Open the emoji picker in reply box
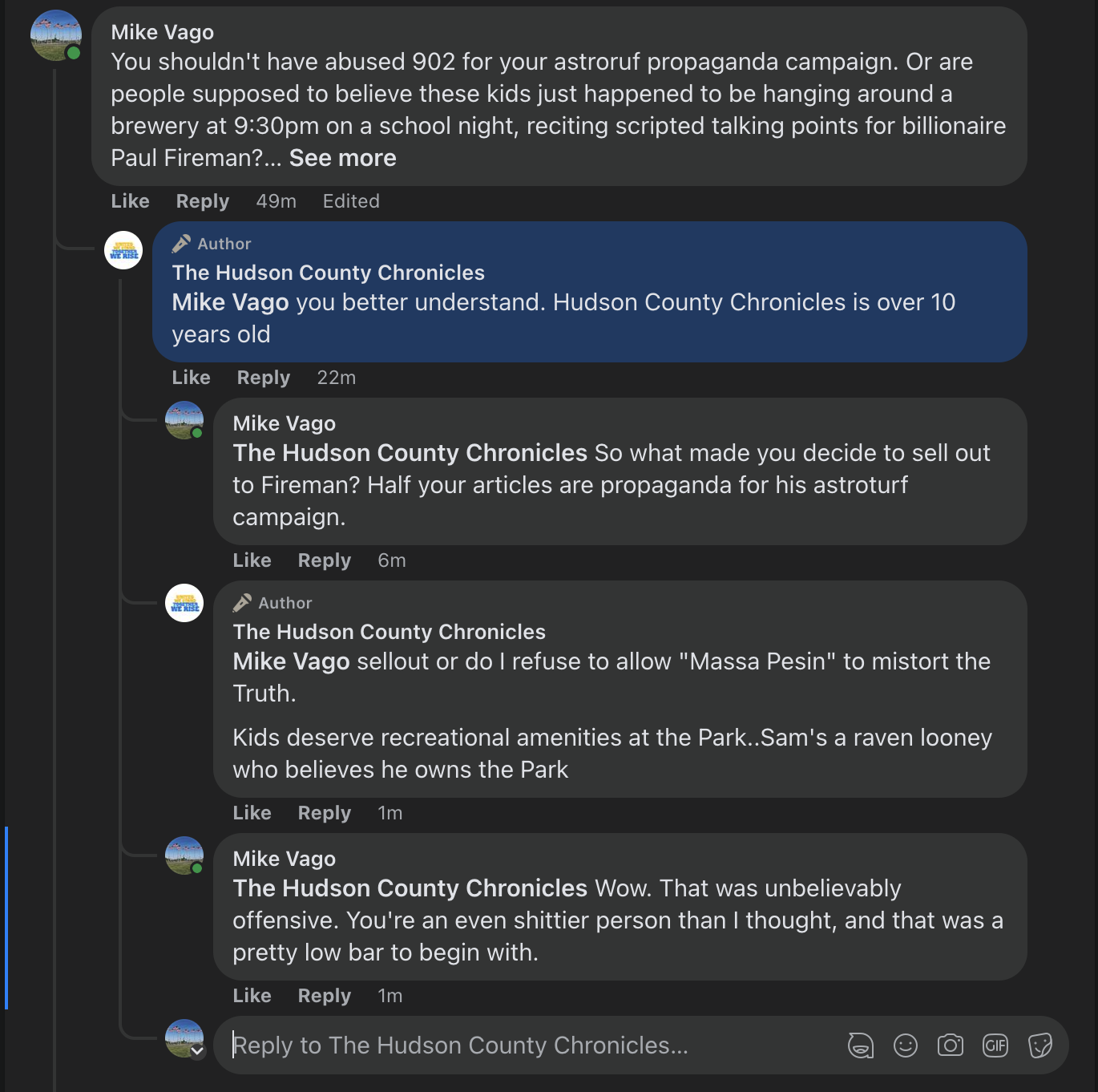Screen dimensions: 1098x1092 point(905,1045)
